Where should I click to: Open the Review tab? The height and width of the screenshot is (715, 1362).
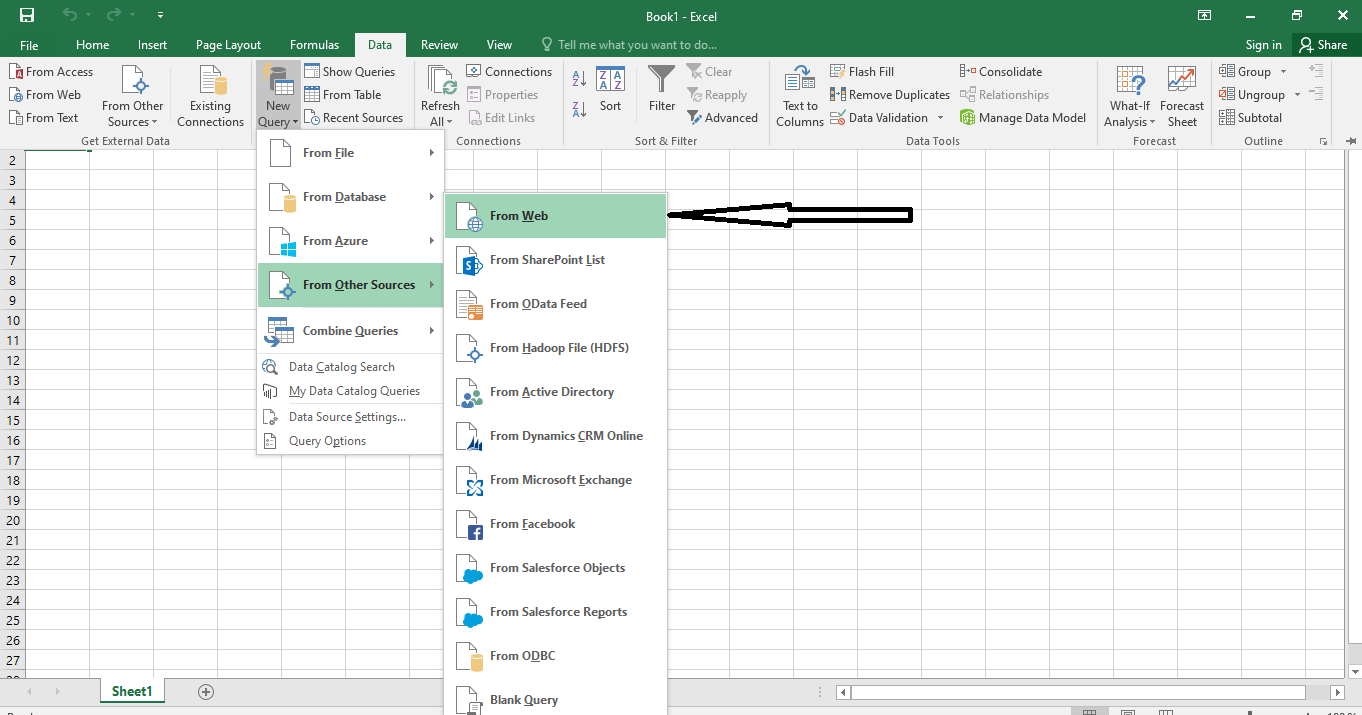[x=439, y=44]
